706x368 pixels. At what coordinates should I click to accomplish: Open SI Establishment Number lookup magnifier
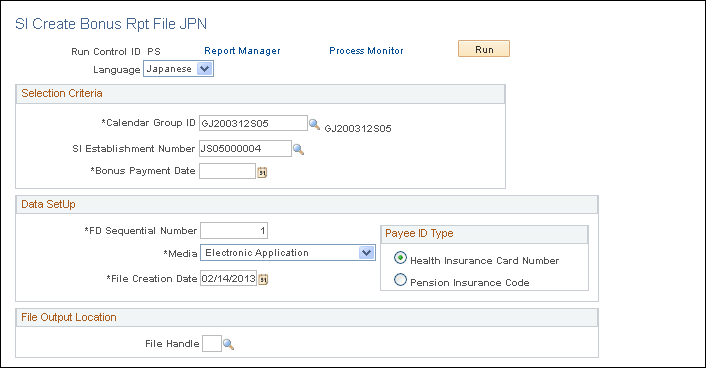point(298,149)
